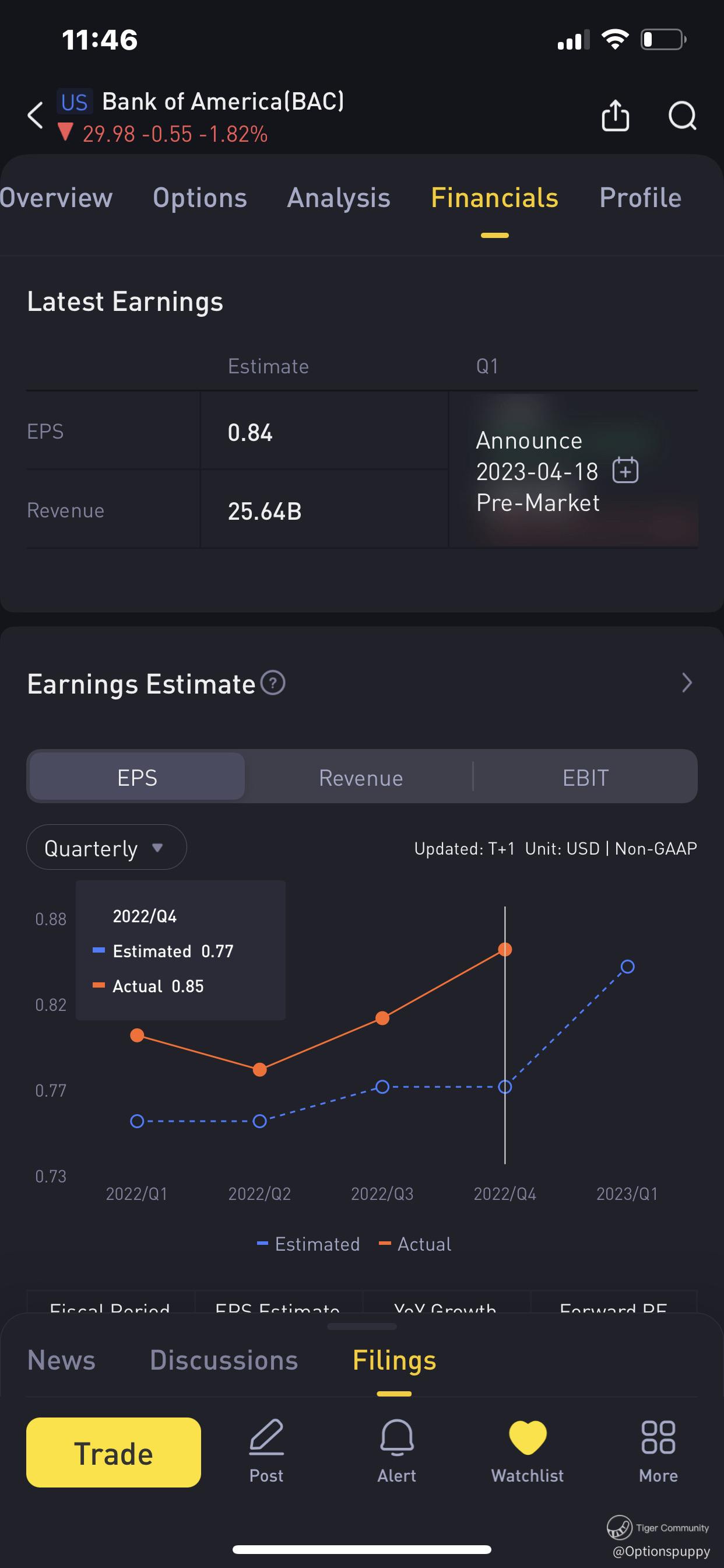The image size is (724, 1568).
Task: Open the Profile tab
Action: point(640,198)
